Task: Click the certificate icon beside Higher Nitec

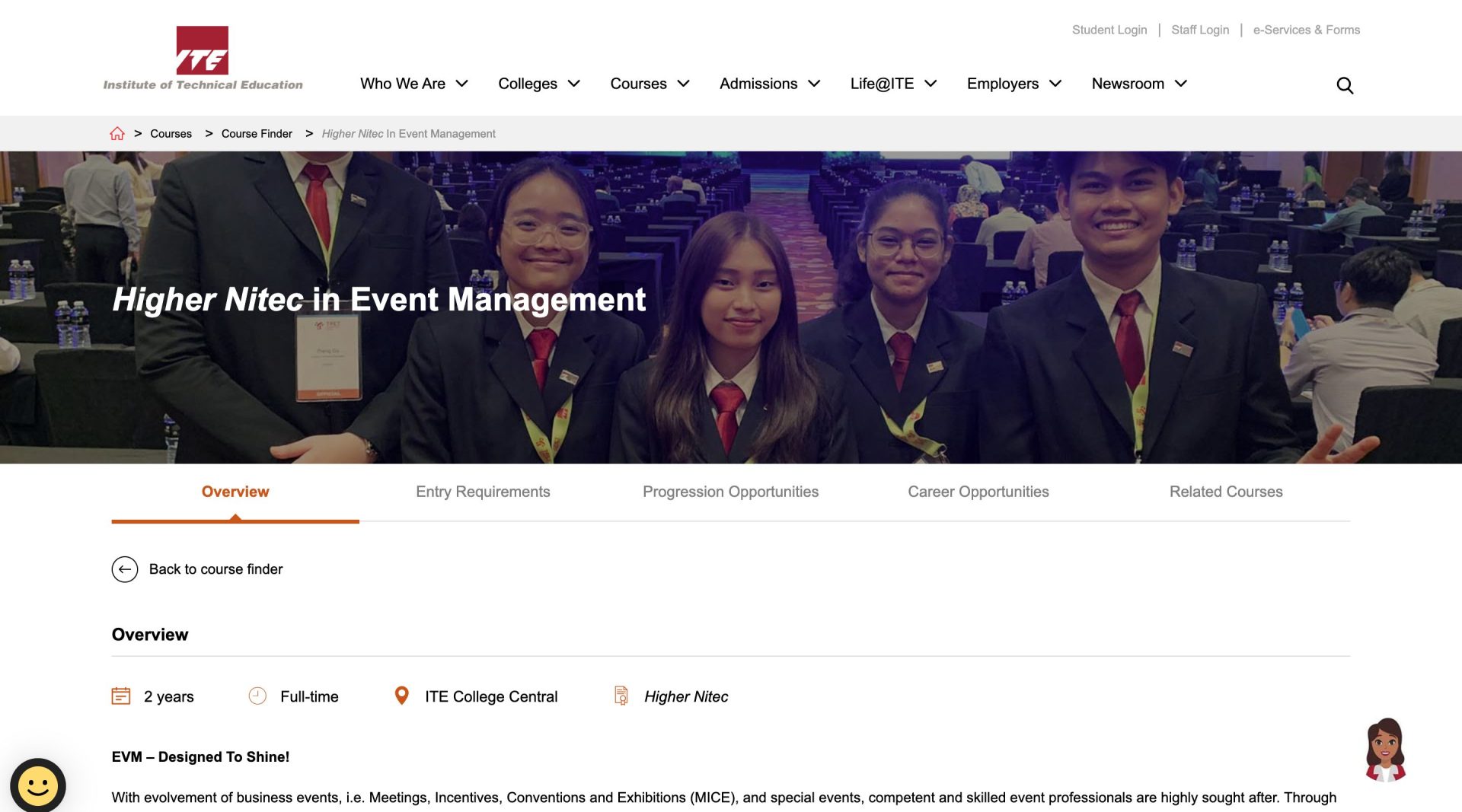Action: click(622, 695)
